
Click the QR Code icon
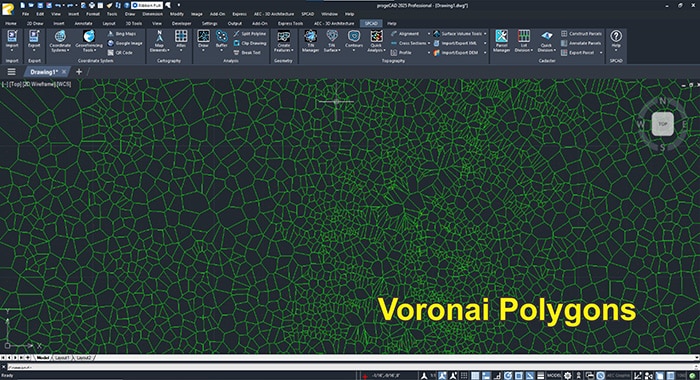click(120, 53)
